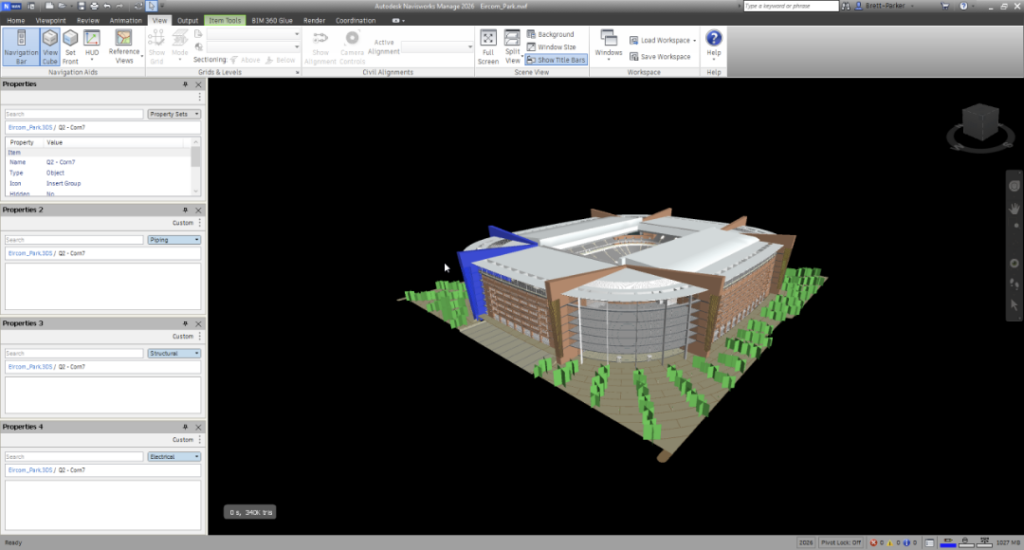The height and width of the screenshot is (550, 1024).
Task: Open the Render tab
Action: [x=314, y=20]
